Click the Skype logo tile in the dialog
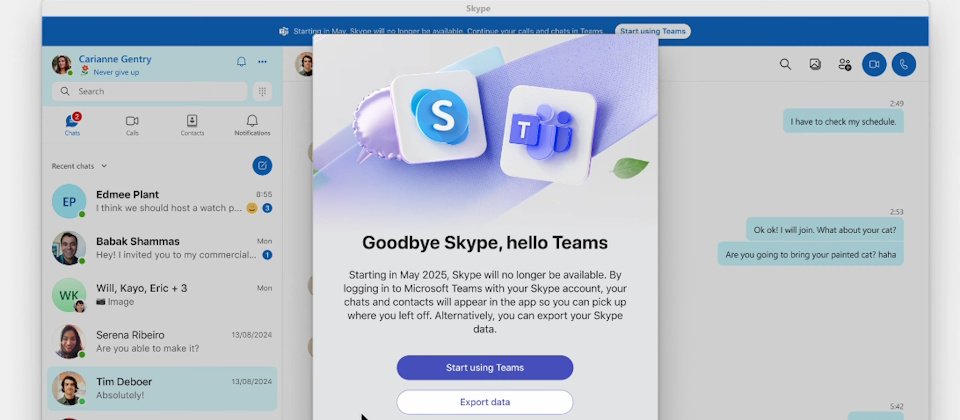The width and height of the screenshot is (960, 420). click(438, 116)
